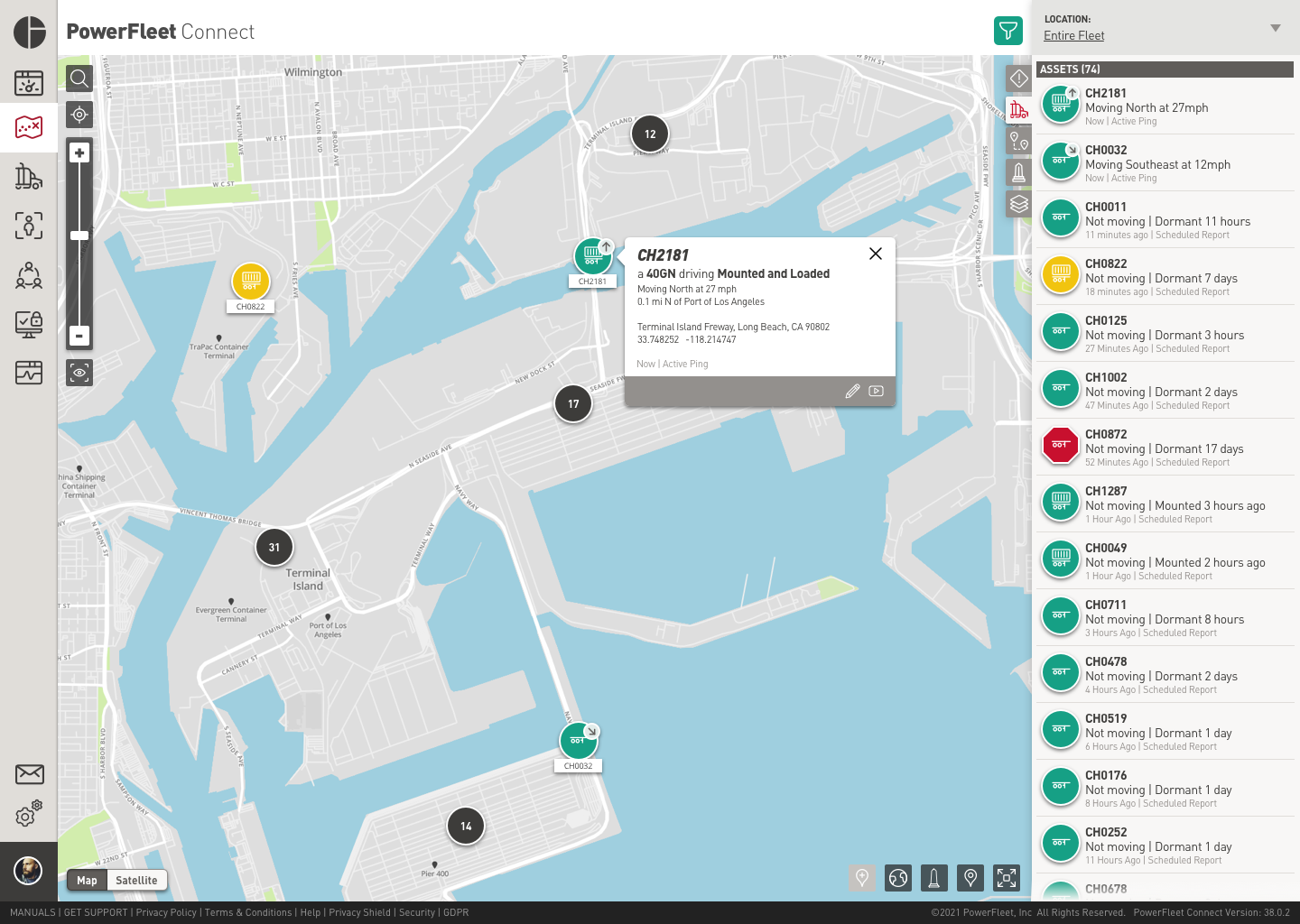
Task: Zoom in with the plus button
Action: [x=79, y=152]
